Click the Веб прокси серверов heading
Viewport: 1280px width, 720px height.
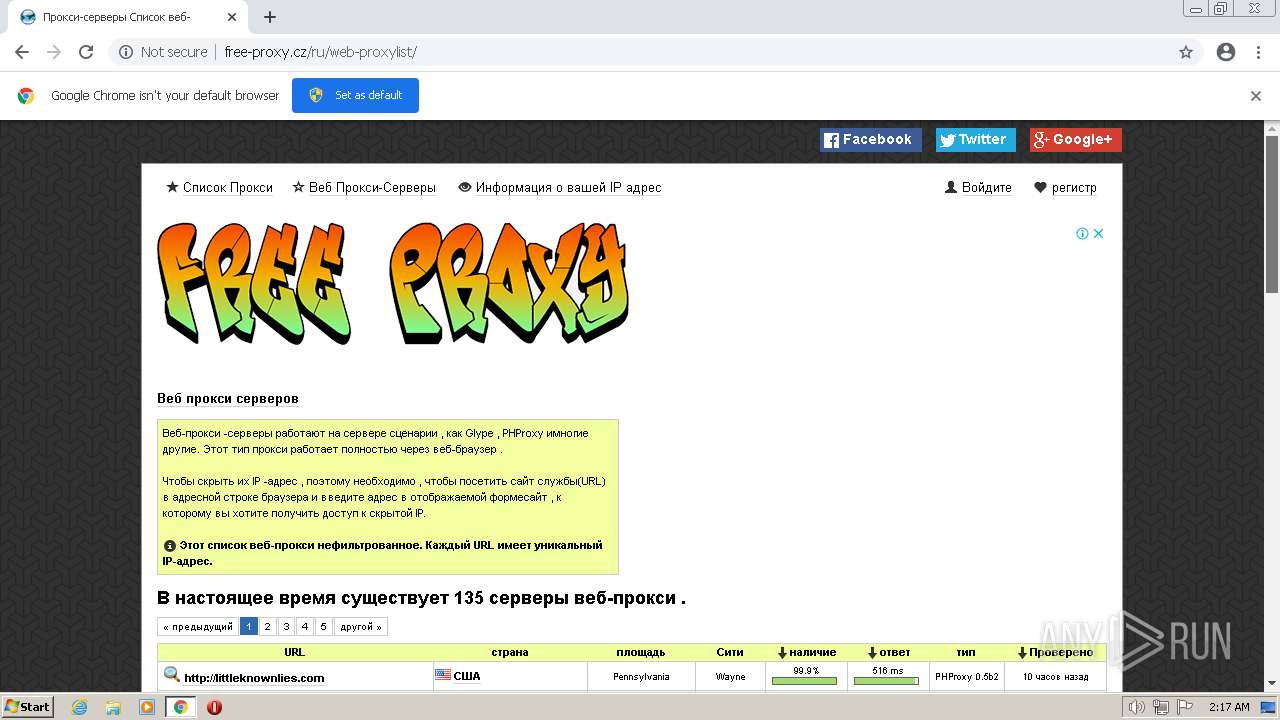click(228, 398)
